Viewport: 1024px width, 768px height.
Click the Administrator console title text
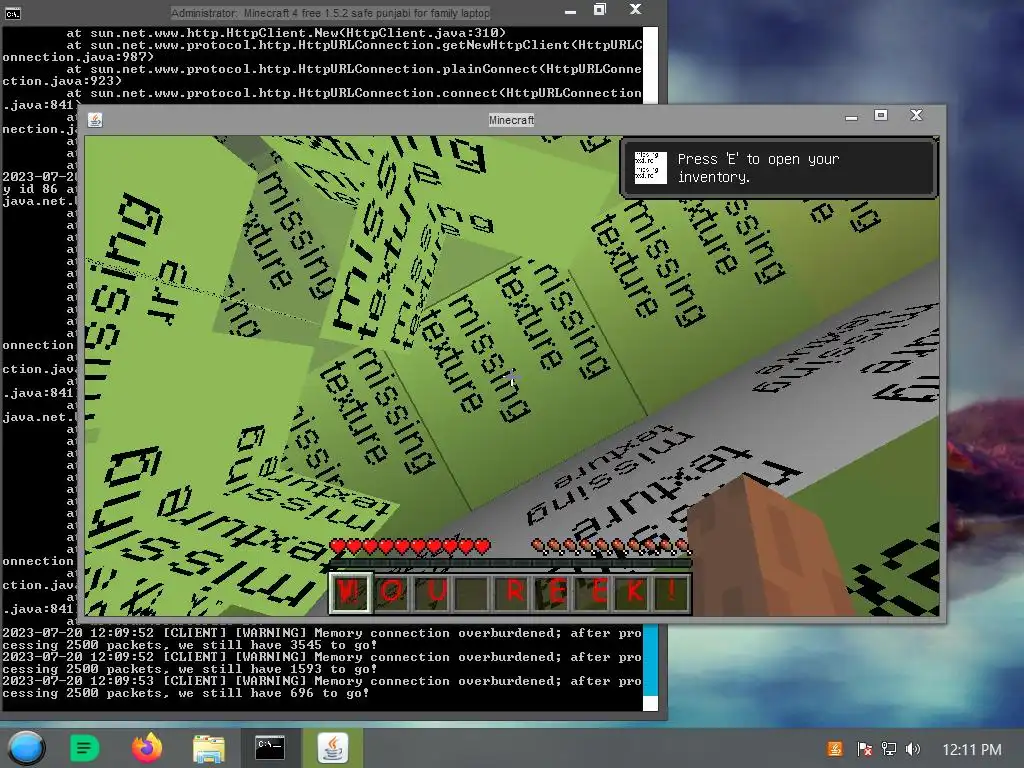pyautogui.click(x=330, y=13)
